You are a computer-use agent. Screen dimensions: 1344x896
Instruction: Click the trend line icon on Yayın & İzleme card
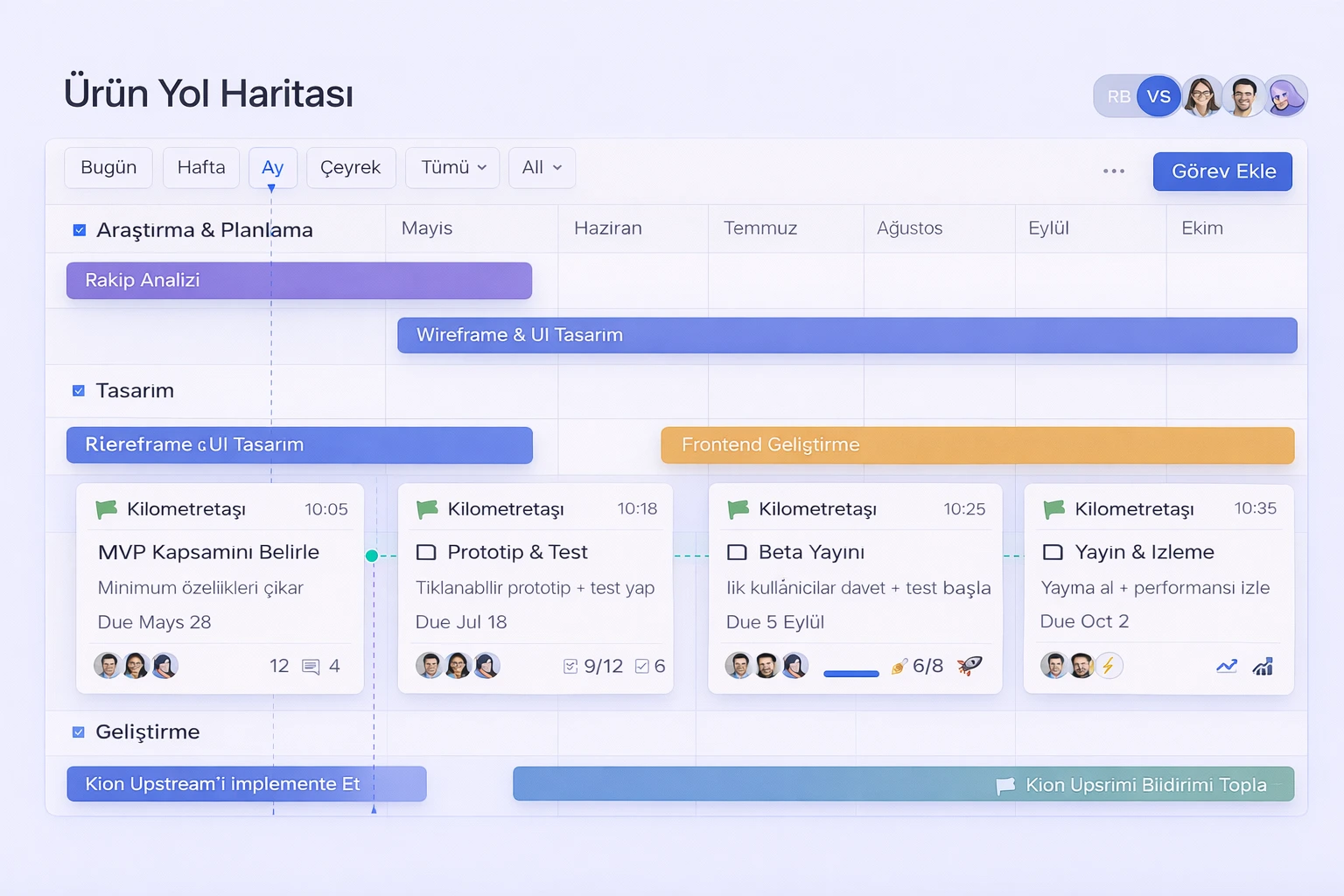point(1227,667)
